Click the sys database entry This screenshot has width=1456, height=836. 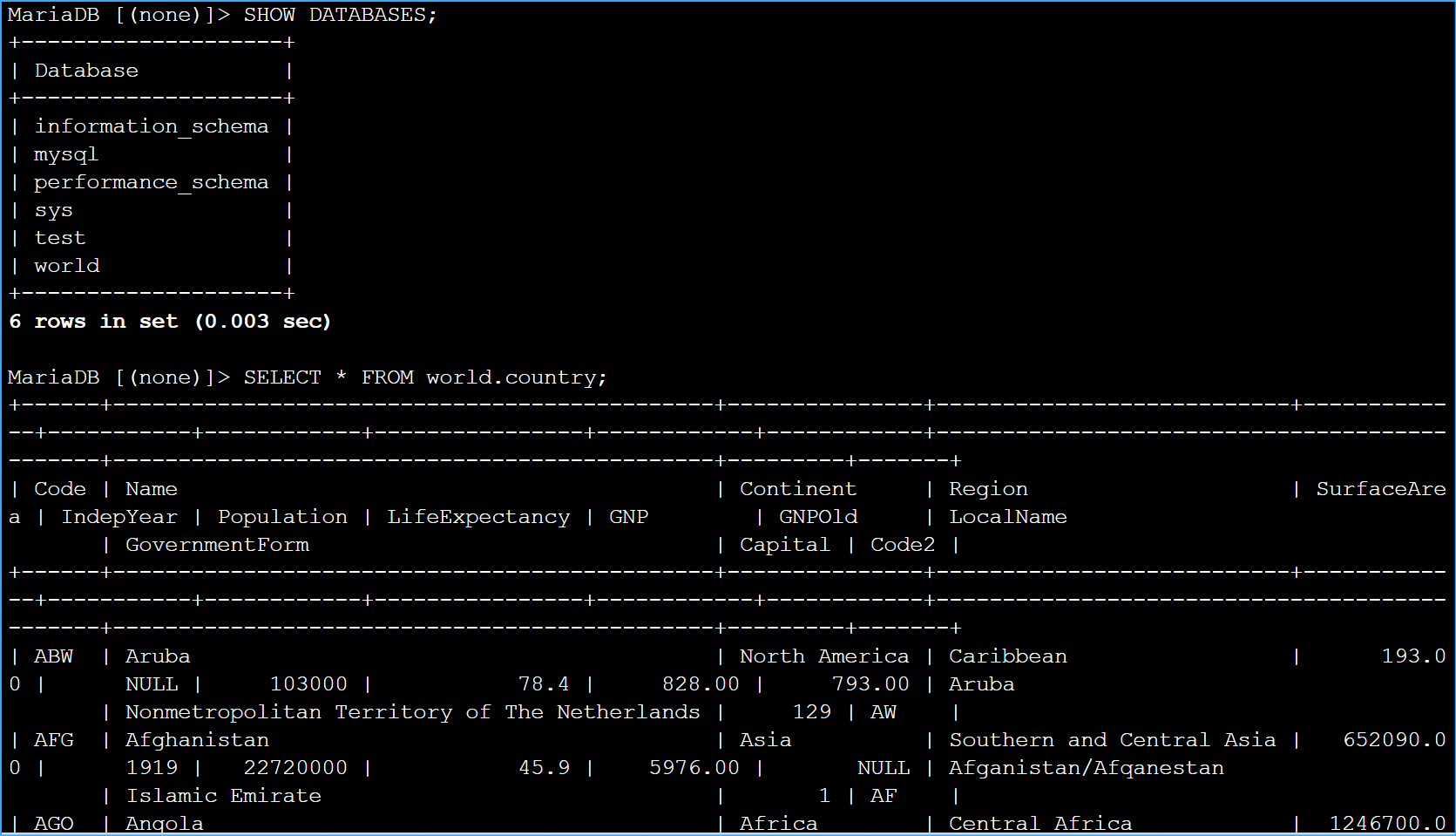pyautogui.click(x=52, y=209)
